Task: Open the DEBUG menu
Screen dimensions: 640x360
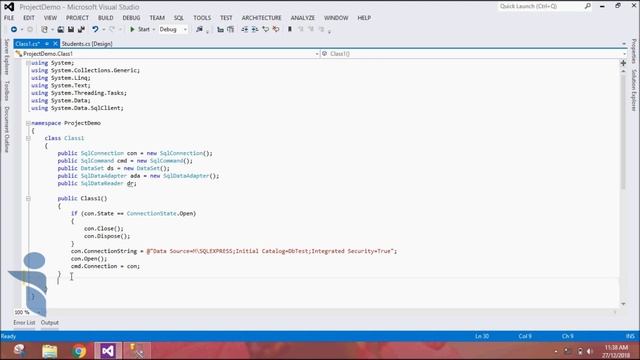Action: [x=131, y=18]
